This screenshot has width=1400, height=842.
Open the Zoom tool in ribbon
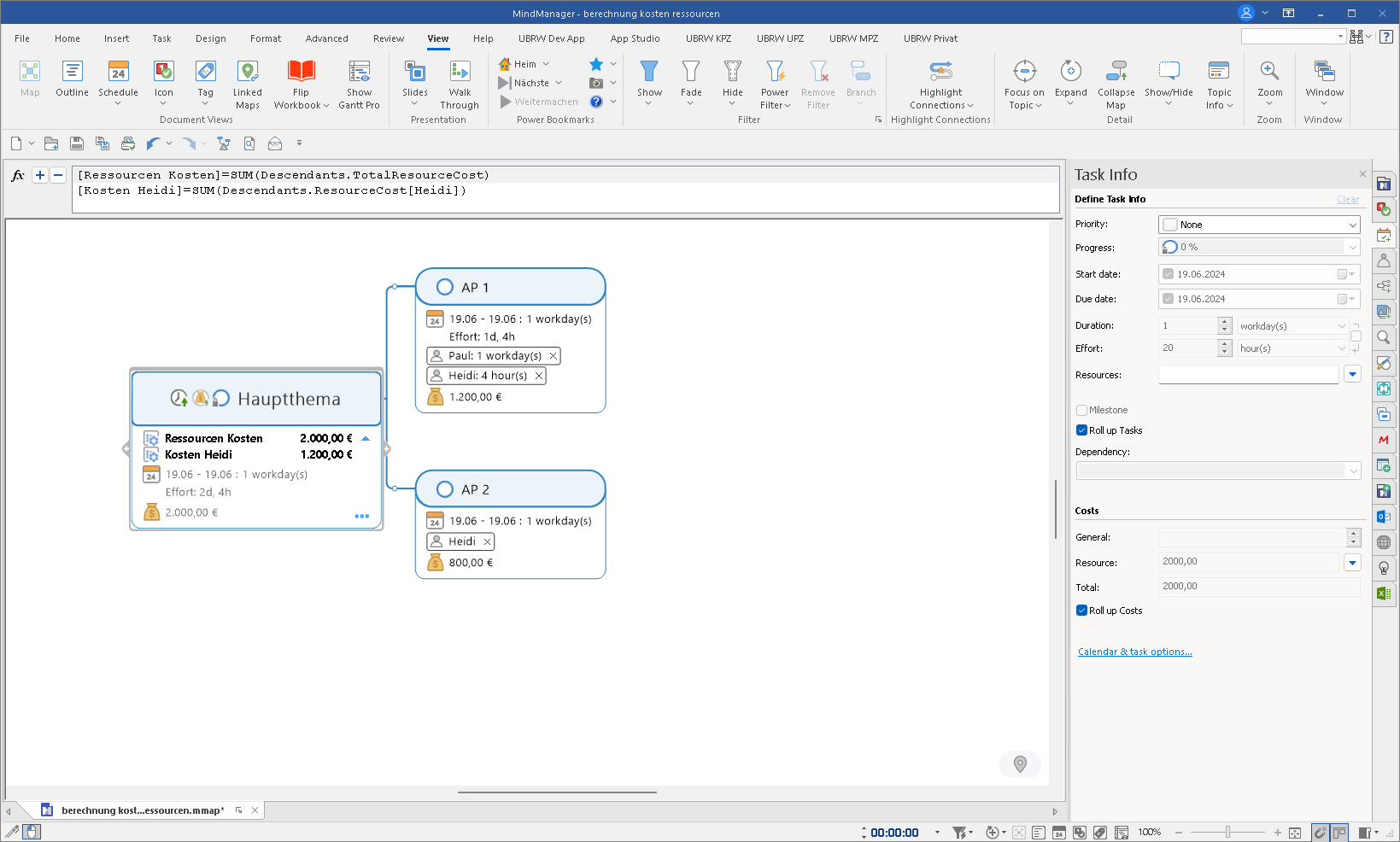tap(1269, 83)
